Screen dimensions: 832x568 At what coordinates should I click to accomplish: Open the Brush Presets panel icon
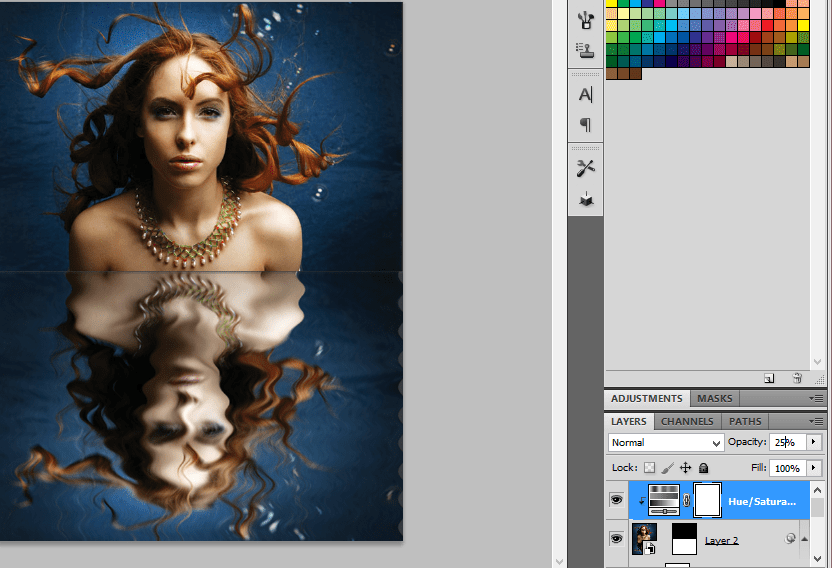(586, 19)
